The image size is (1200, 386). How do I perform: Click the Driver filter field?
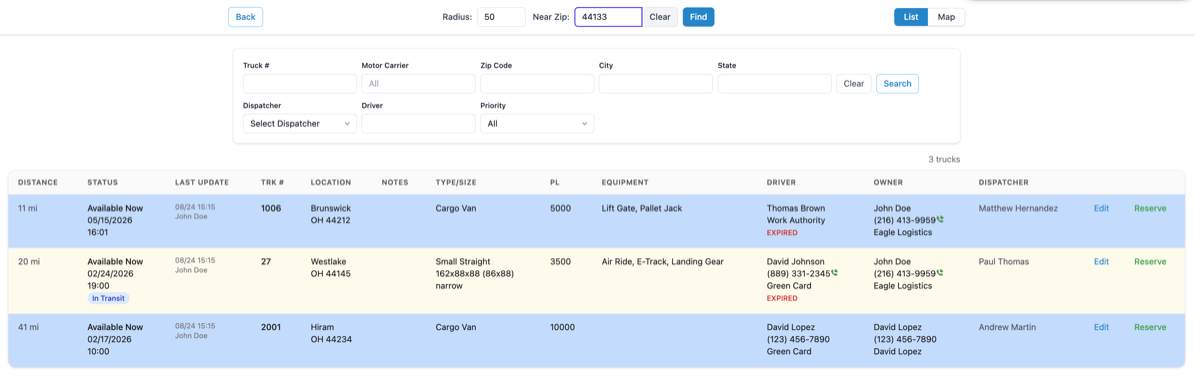[418, 124]
